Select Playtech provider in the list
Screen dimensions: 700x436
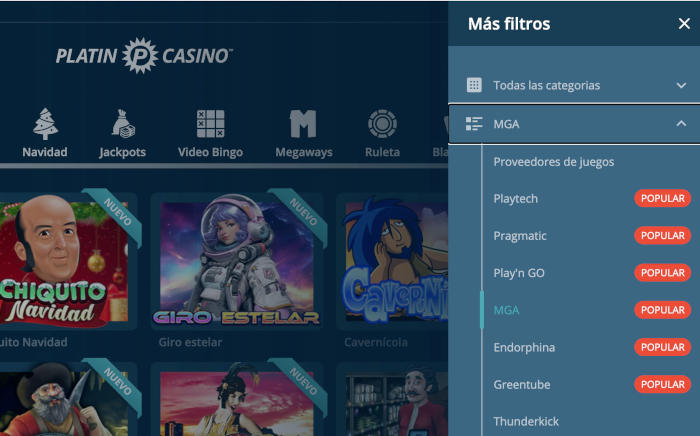pos(516,199)
